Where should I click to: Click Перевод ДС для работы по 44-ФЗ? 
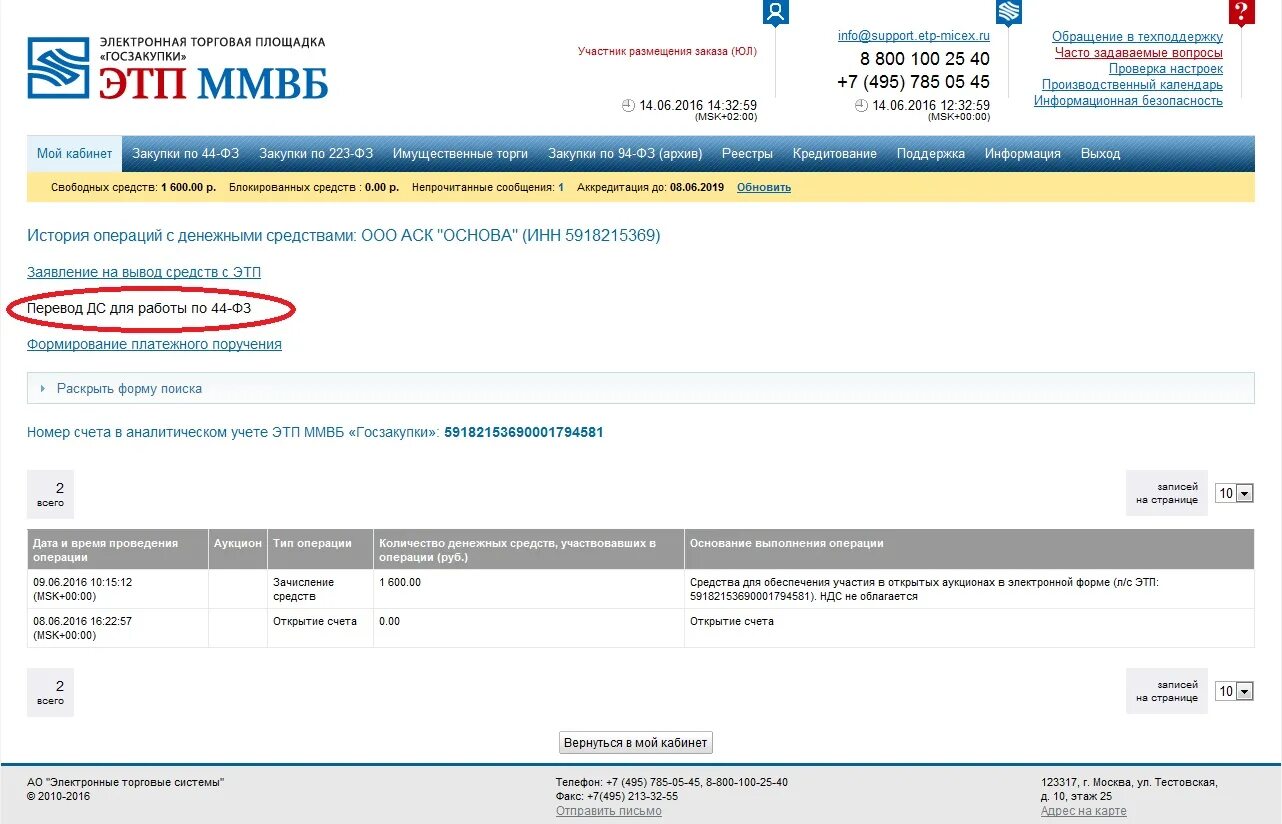click(x=139, y=308)
